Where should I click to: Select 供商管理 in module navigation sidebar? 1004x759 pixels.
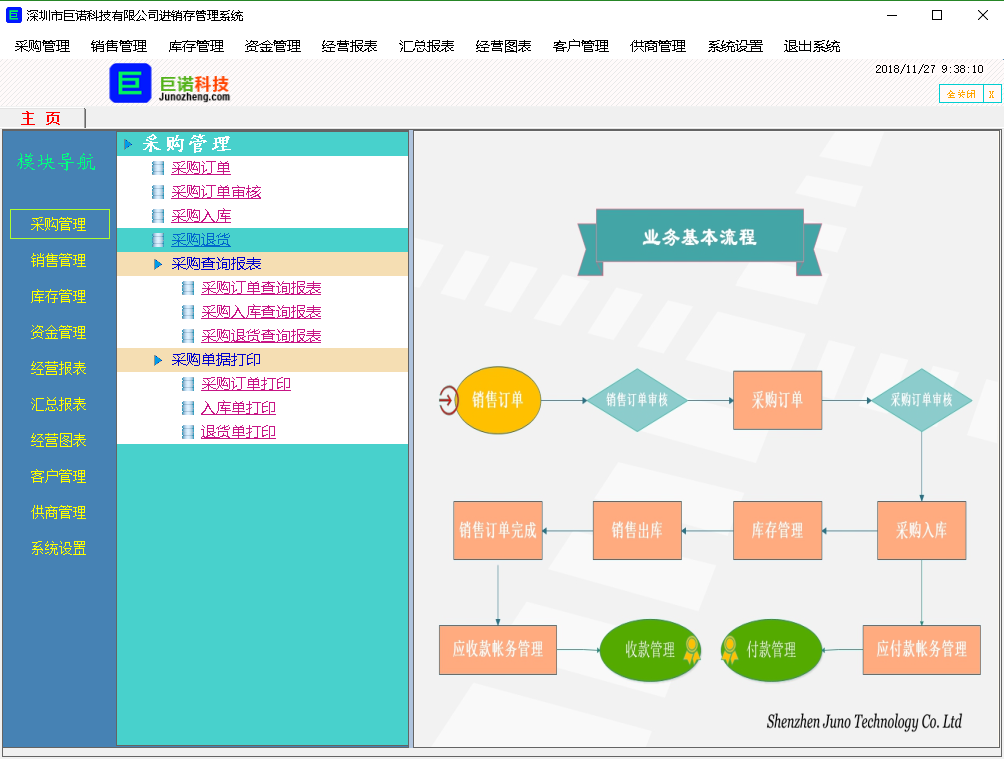[58, 512]
